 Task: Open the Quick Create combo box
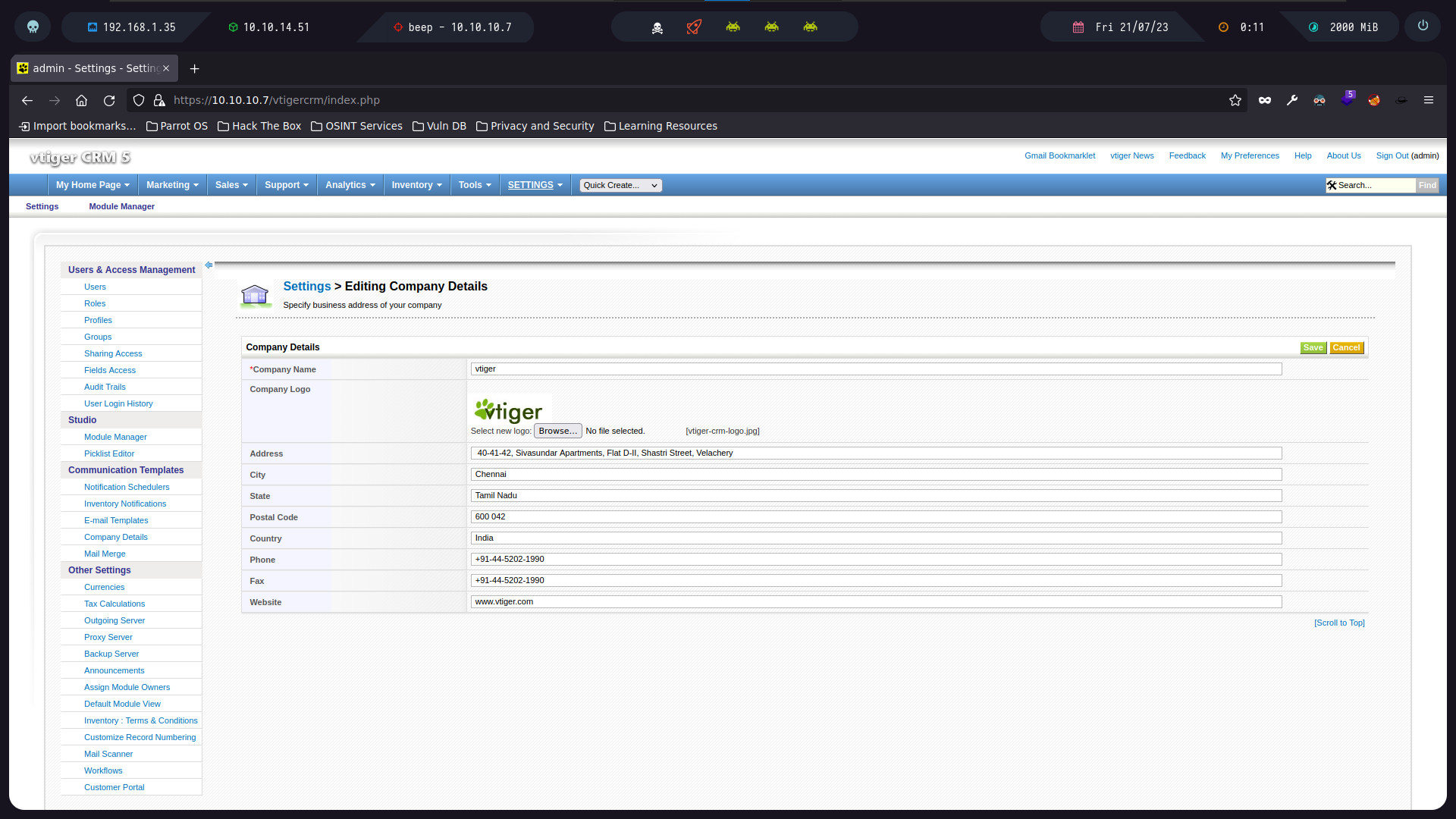point(620,185)
